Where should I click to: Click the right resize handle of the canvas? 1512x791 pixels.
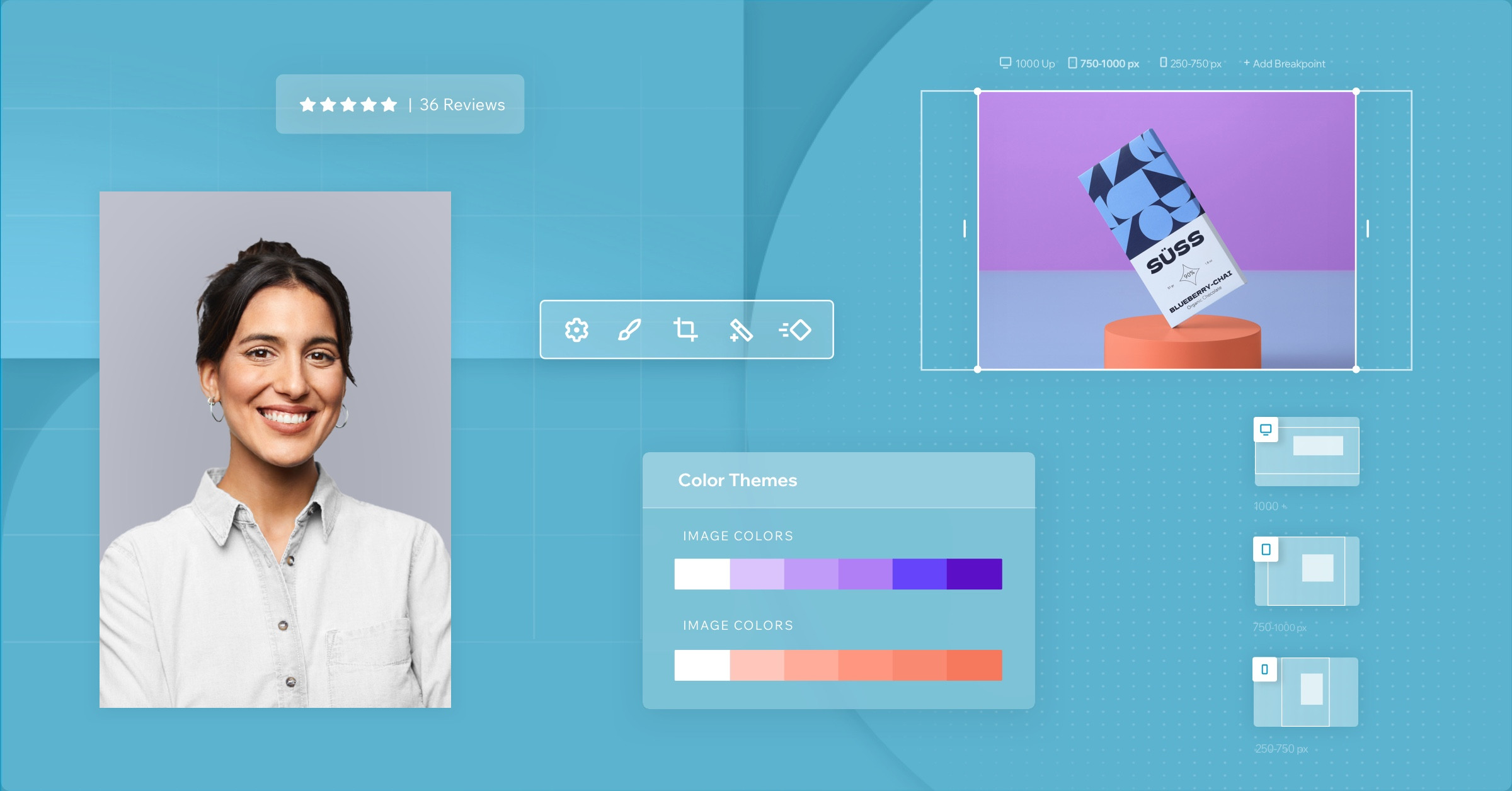(1368, 229)
